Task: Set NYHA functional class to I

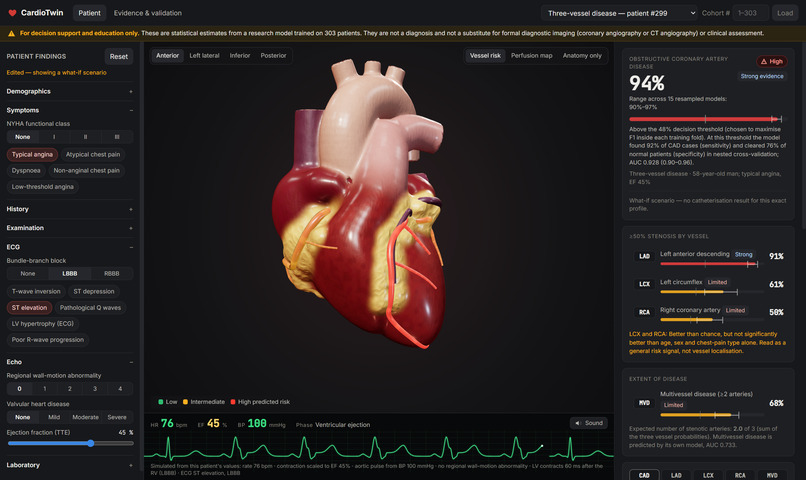Action: click(54, 137)
